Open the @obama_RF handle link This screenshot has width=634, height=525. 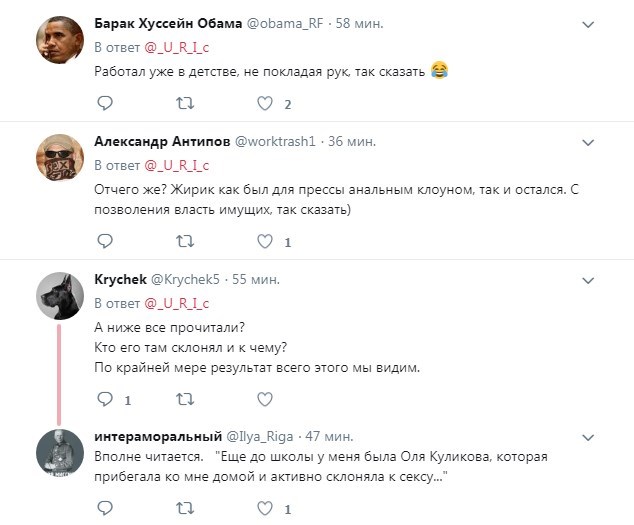(291, 22)
